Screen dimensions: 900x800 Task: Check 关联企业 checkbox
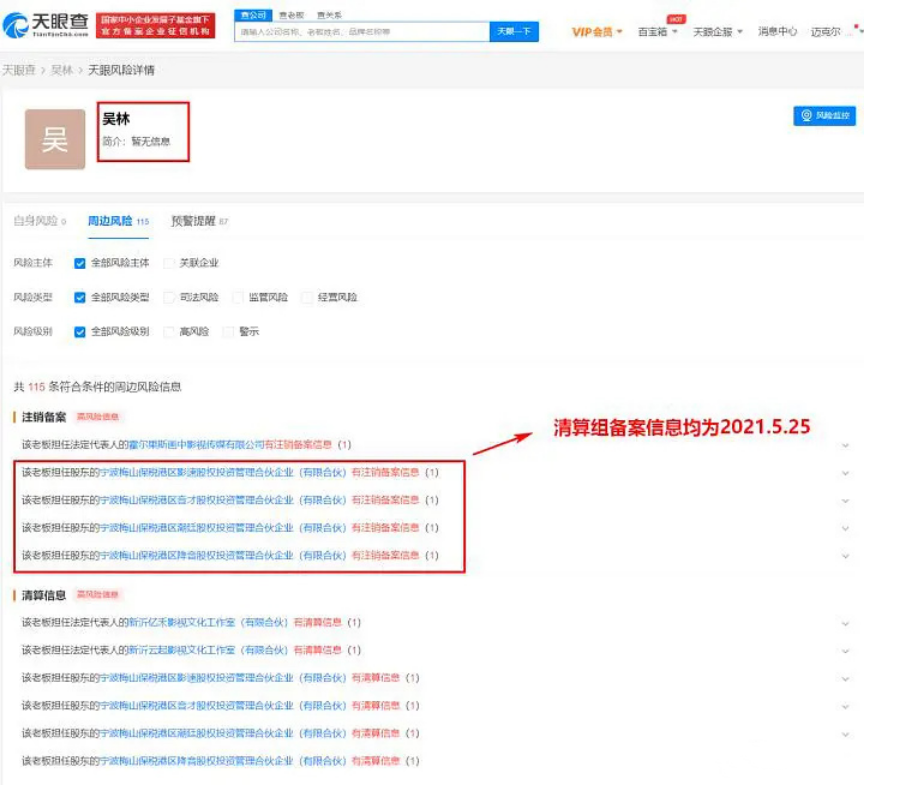coord(169,263)
